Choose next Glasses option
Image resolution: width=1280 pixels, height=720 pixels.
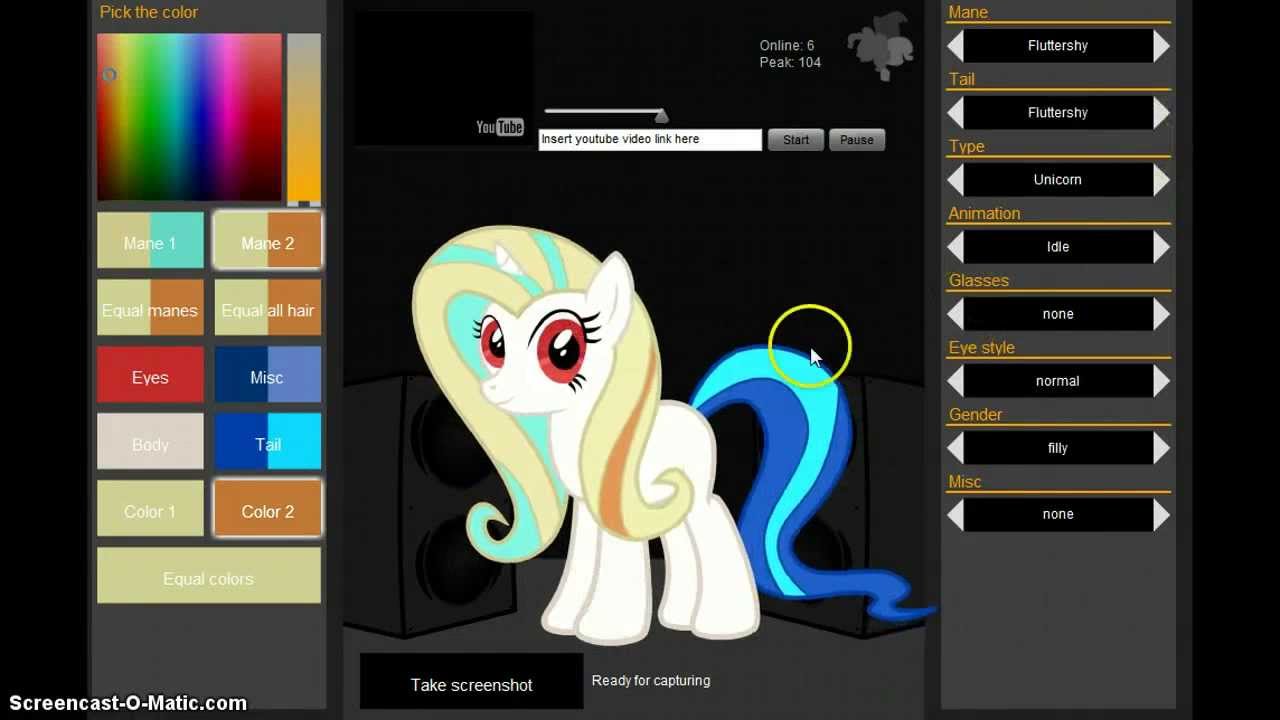pos(1161,314)
